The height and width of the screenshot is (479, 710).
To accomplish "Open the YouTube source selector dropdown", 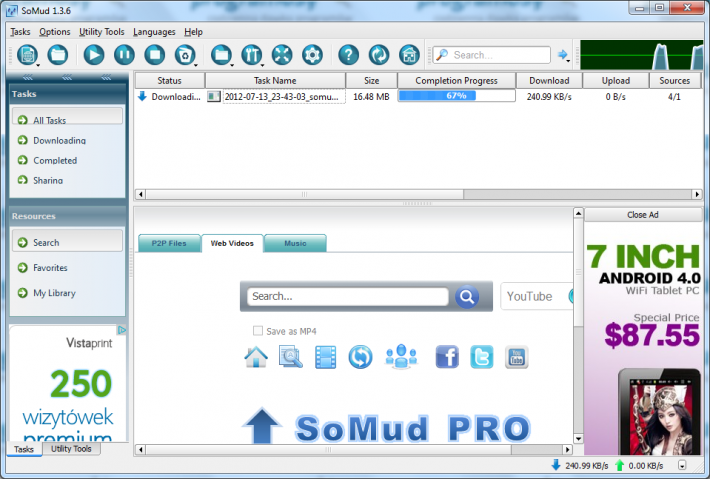I will [537, 297].
